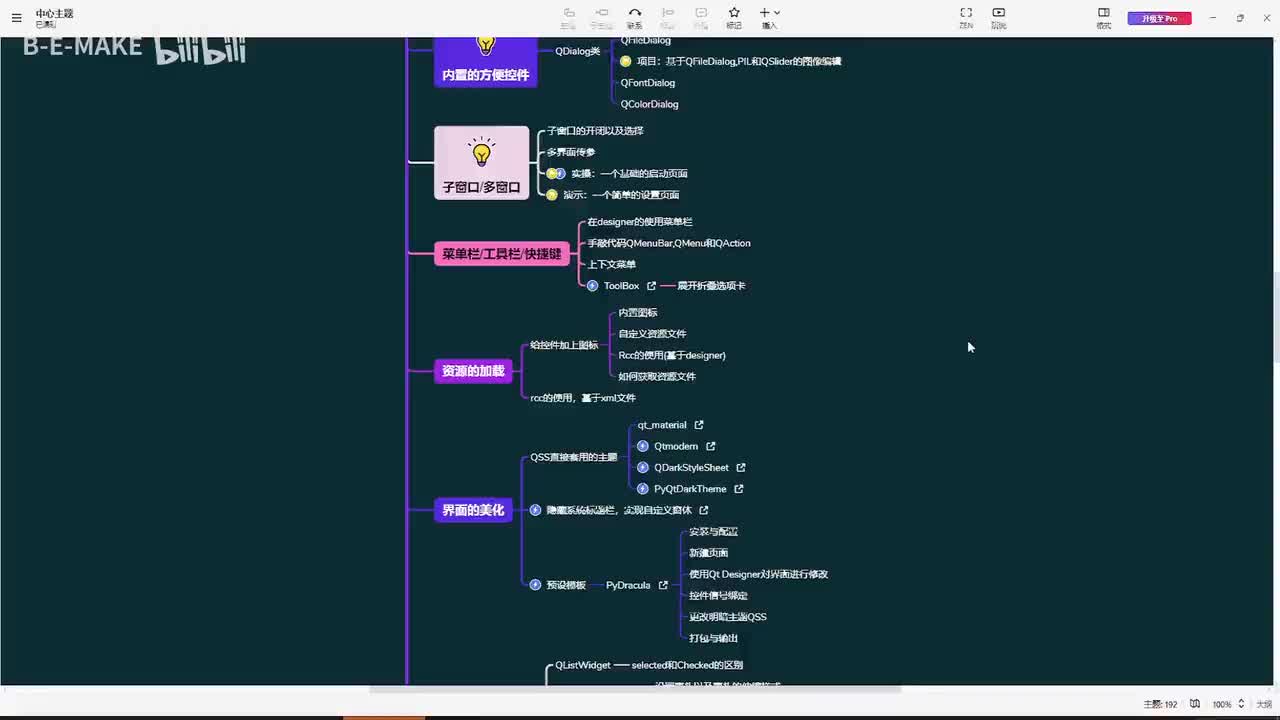1280x720 pixels.
Task: Select the 多界面传参 subtopic
Action: [x=571, y=152]
